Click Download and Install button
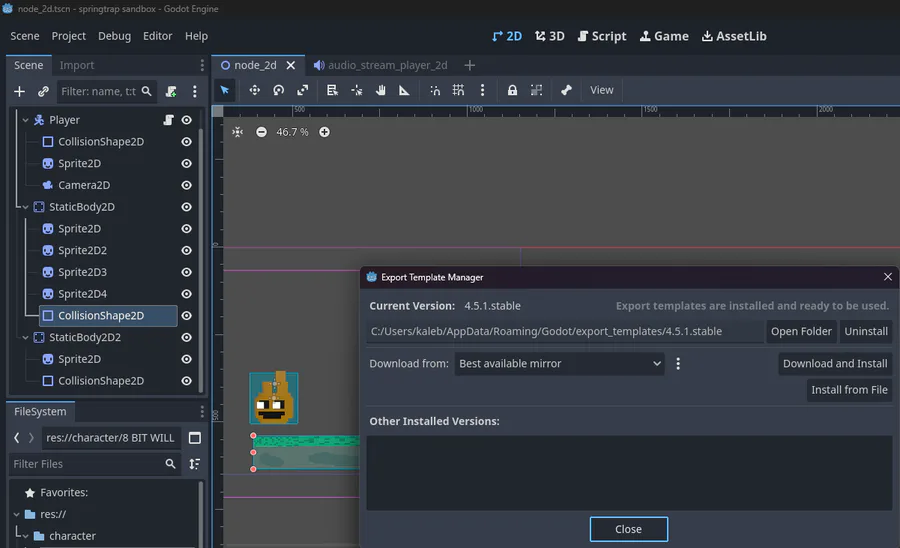This screenshot has width=900, height=548. (x=835, y=364)
